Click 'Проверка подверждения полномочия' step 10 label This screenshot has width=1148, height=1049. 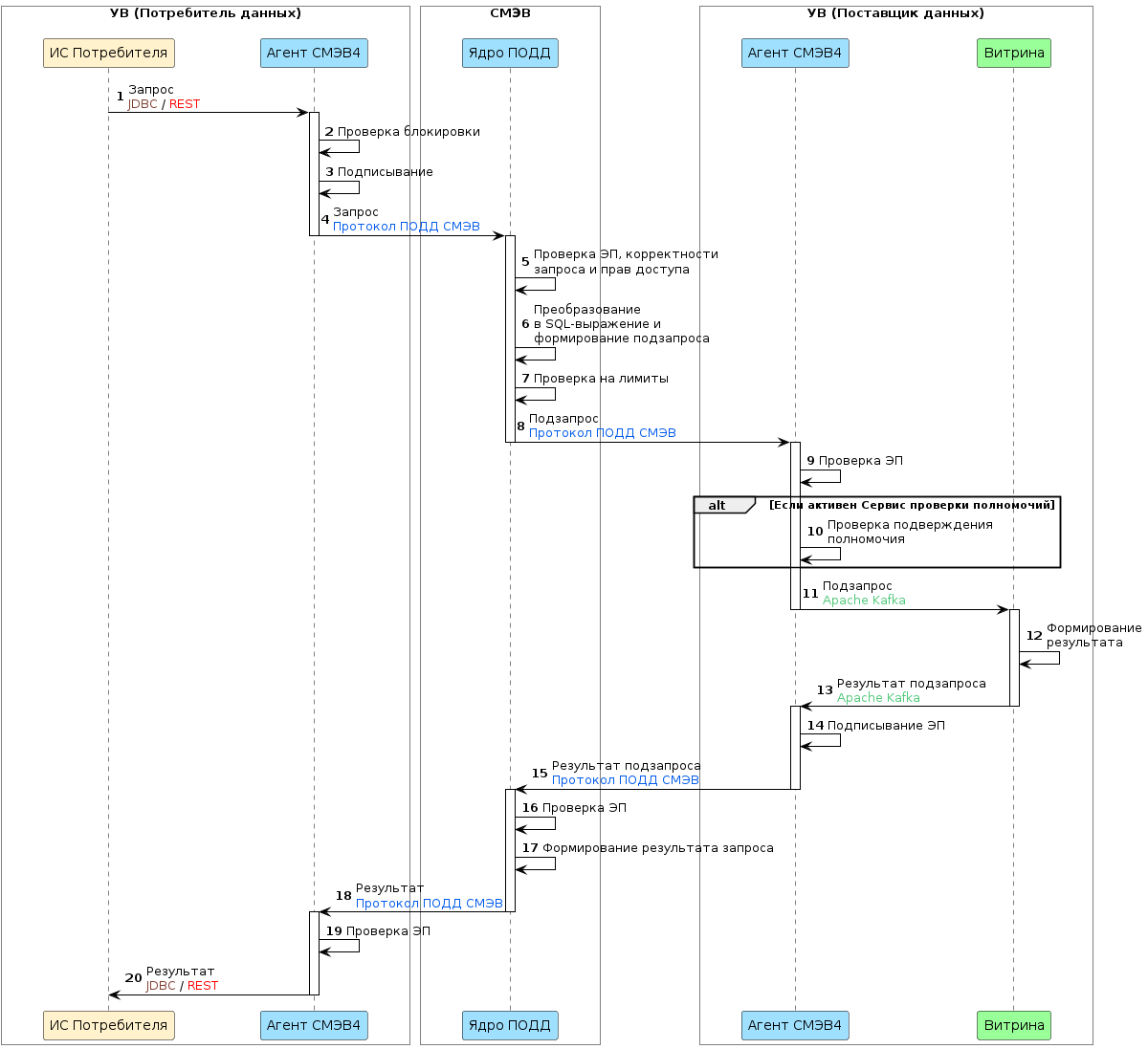point(909,532)
